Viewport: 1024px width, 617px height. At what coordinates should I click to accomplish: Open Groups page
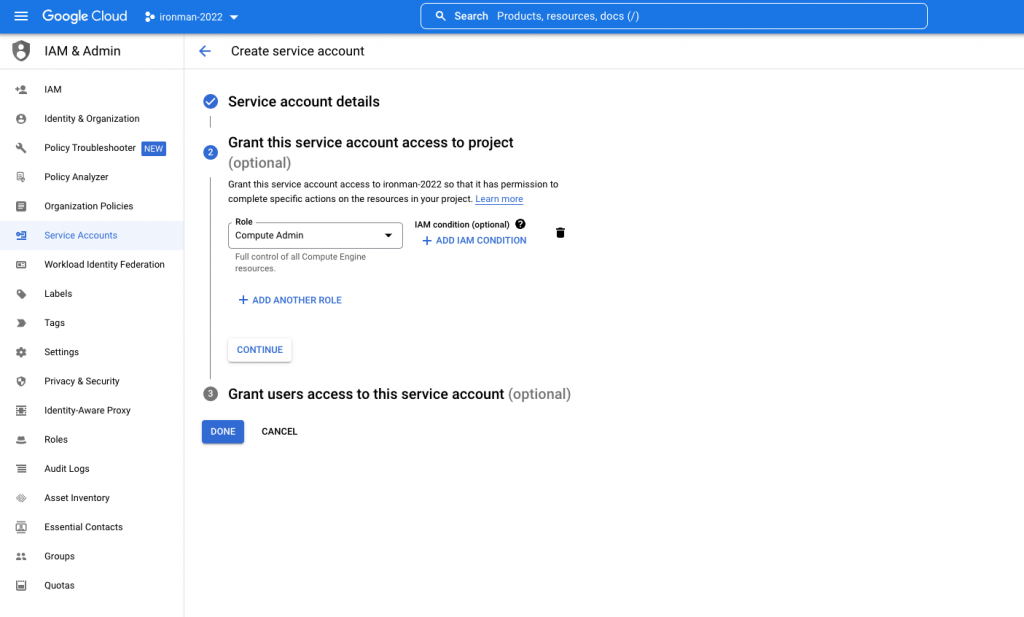[x=59, y=556]
